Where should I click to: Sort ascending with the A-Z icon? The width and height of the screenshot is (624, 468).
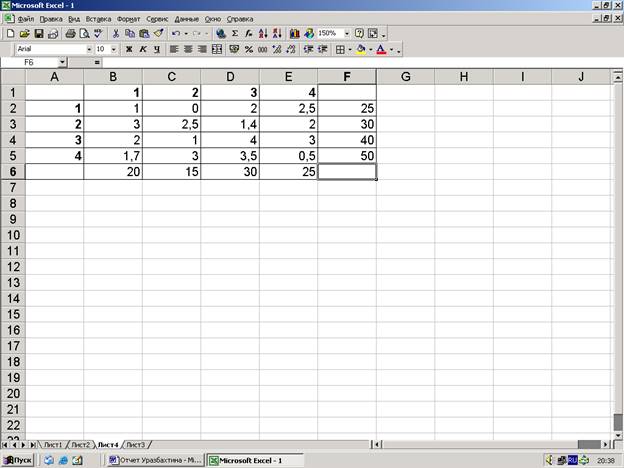[263, 34]
